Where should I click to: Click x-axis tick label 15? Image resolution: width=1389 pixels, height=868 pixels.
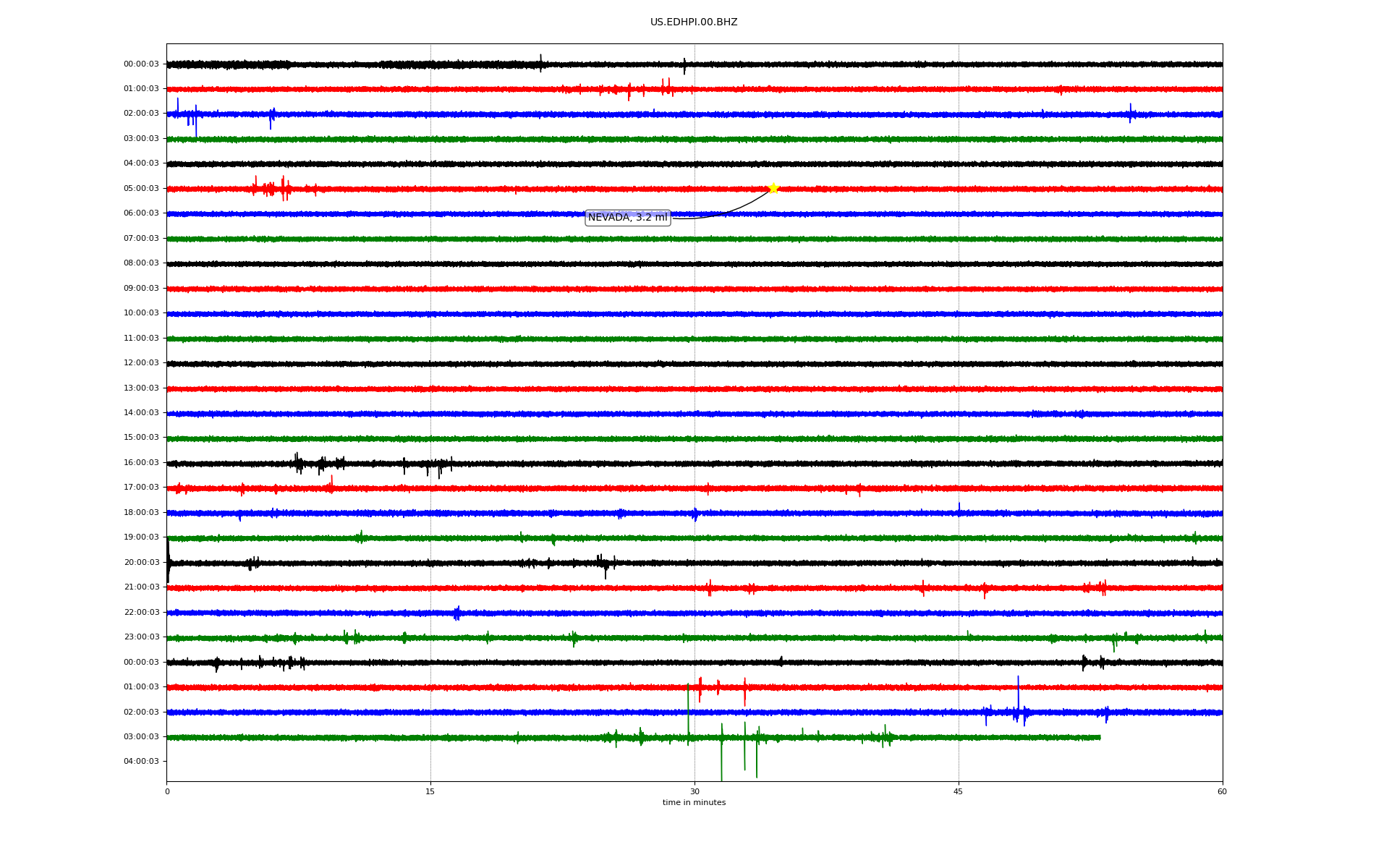430,792
